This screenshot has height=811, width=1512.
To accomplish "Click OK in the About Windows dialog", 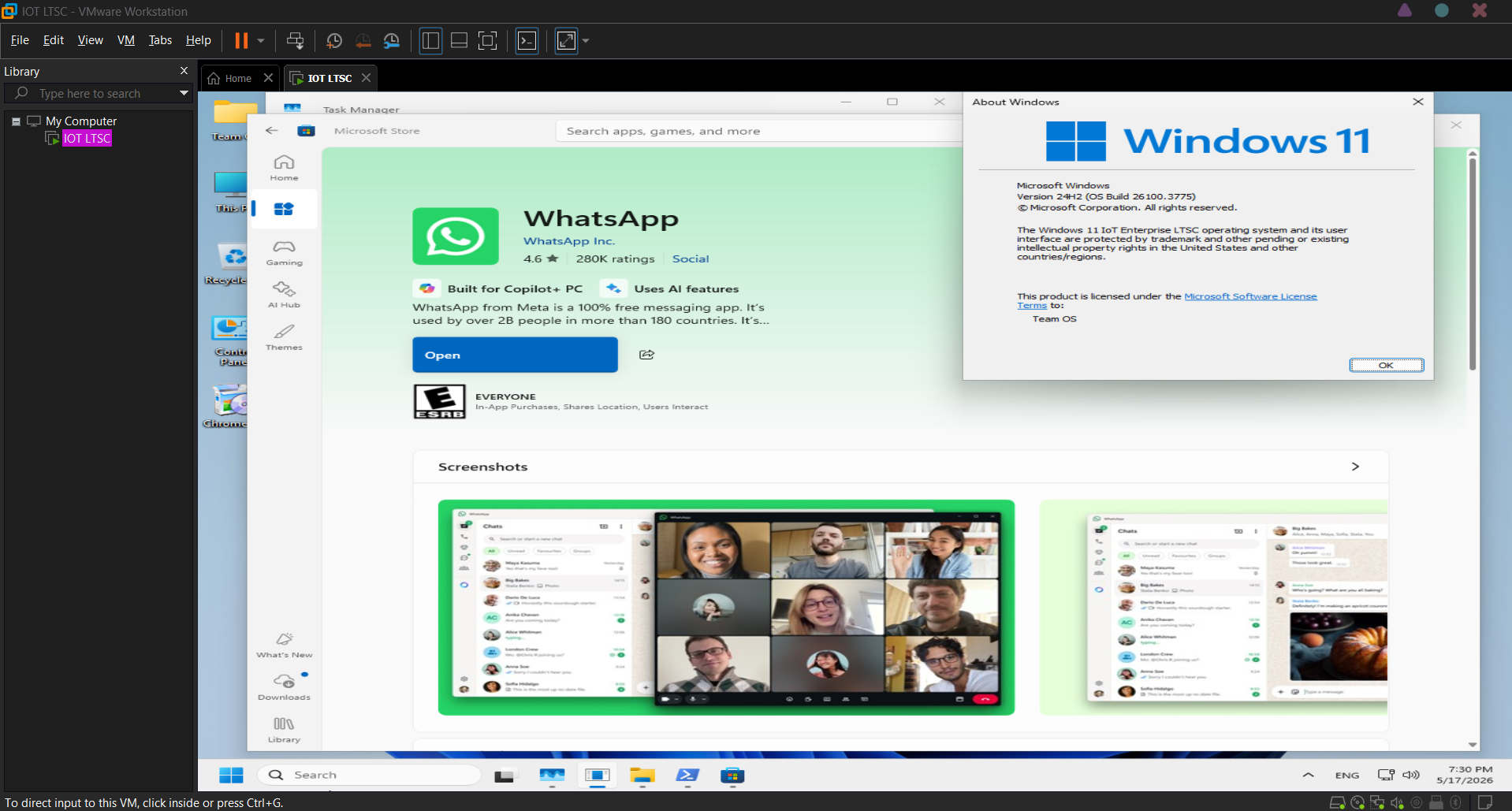I will pyautogui.click(x=1386, y=365).
